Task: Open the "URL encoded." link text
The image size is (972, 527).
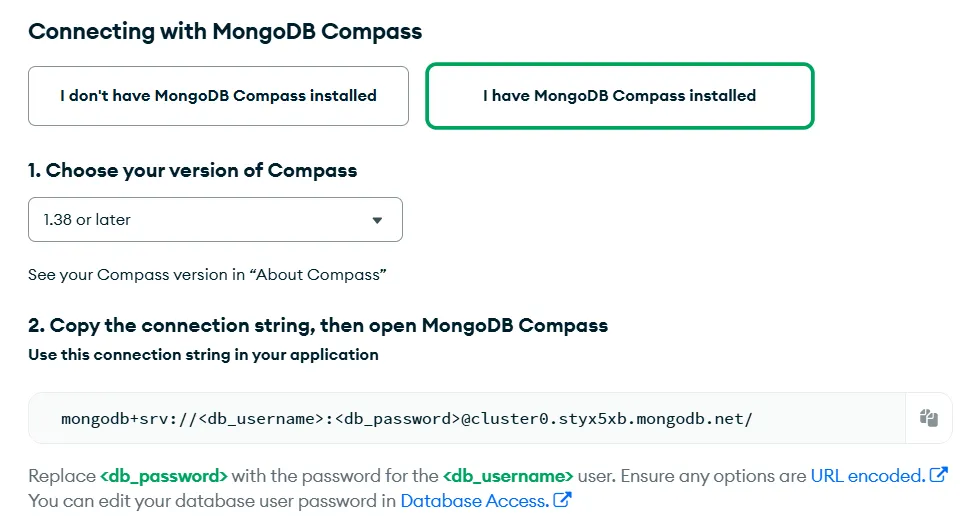Action: coord(867,476)
